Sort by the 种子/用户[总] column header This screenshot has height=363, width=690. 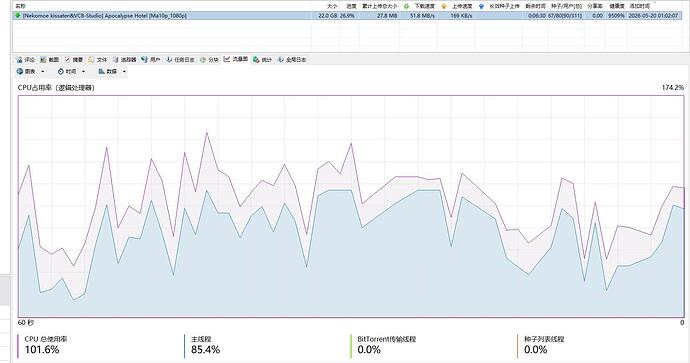click(x=566, y=6)
